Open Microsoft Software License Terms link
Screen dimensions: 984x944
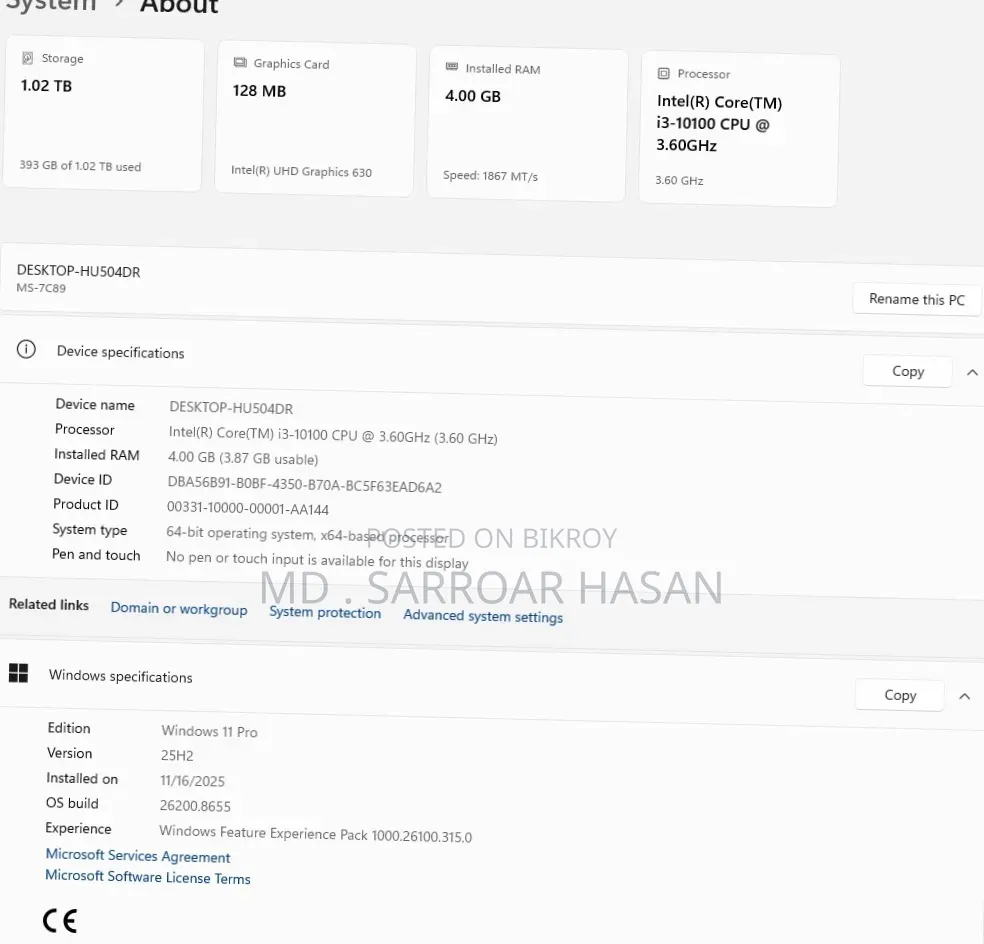147,877
